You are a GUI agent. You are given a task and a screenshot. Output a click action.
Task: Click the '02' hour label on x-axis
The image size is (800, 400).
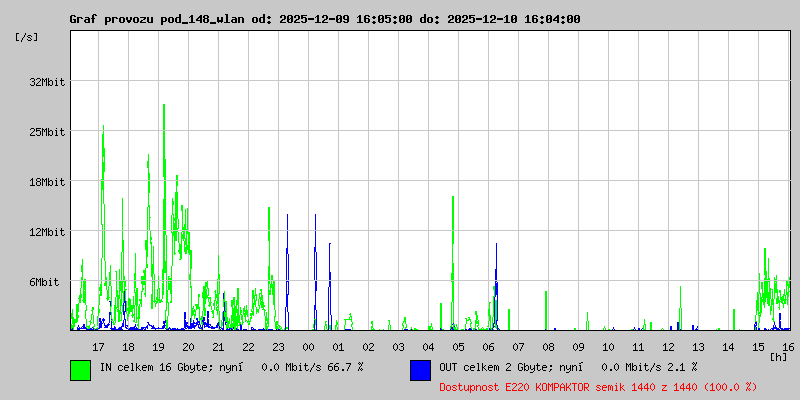(368, 347)
